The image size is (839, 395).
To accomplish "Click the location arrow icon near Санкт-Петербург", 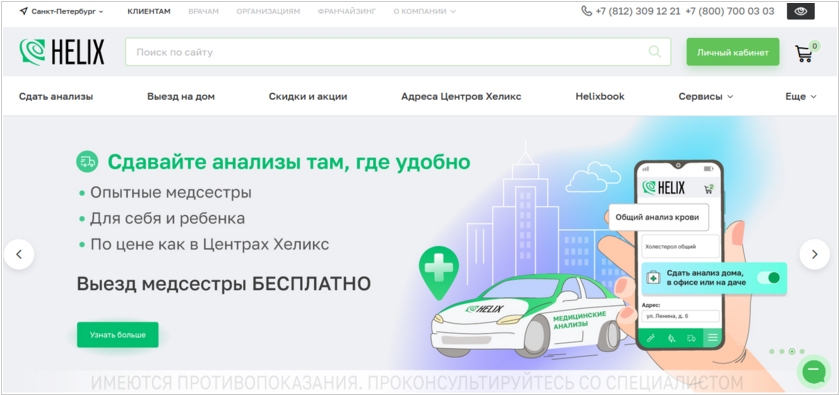I will 23,11.
